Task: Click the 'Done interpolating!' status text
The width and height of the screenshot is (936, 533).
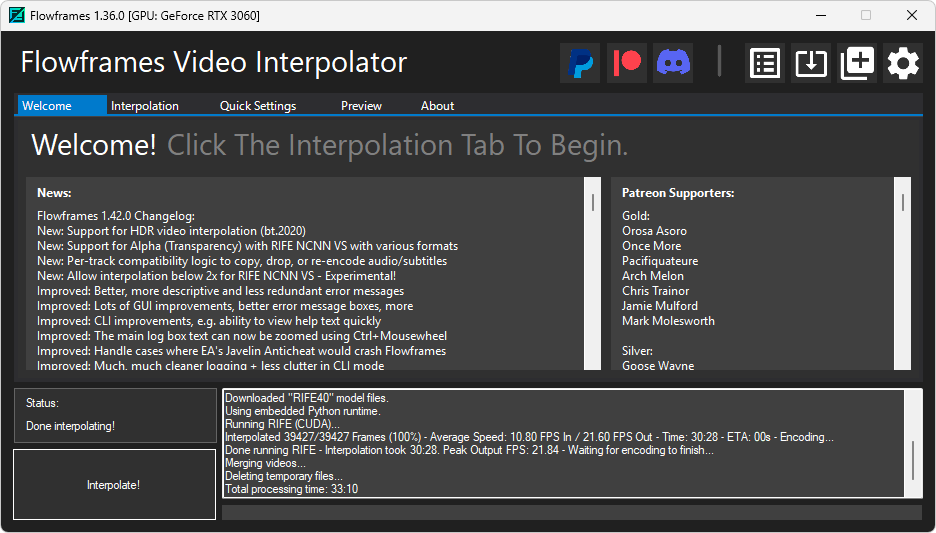Action: tap(70, 426)
